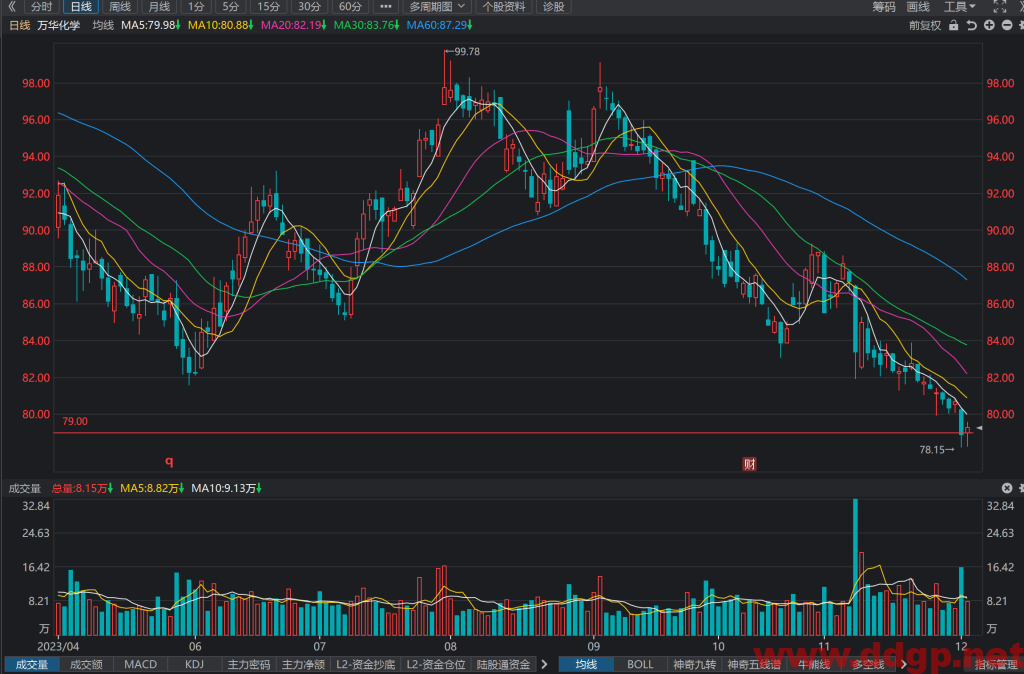This screenshot has width=1024, height=674.
Task: Toggle the chart lock icon
Action: (x=954, y=25)
